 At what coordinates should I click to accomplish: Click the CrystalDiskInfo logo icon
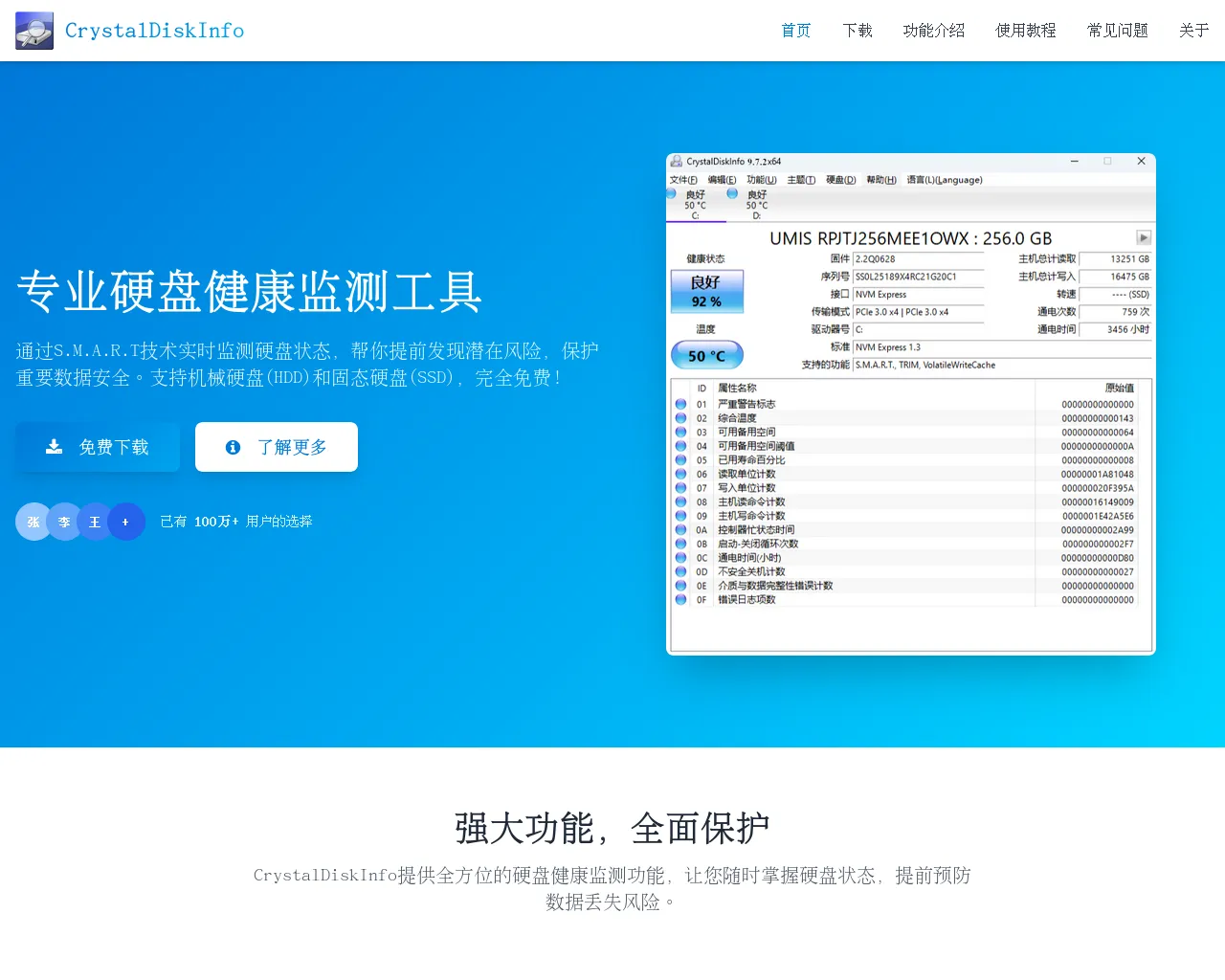point(34,31)
